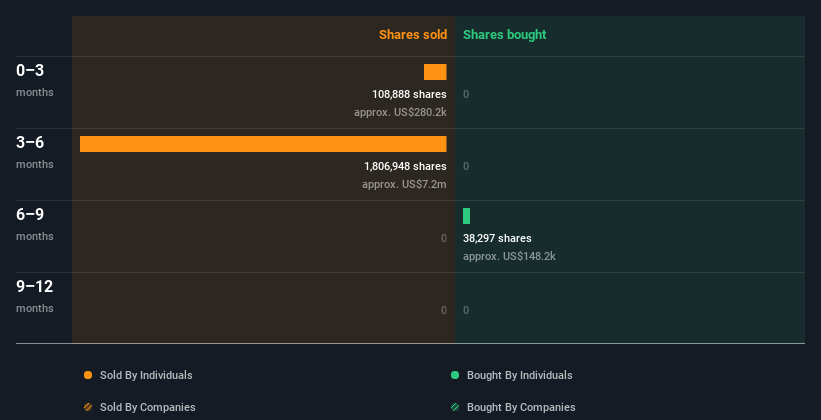This screenshot has height=420, width=821.
Task: Click the striped Bought By Companies legend icon
Action: tap(455, 407)
